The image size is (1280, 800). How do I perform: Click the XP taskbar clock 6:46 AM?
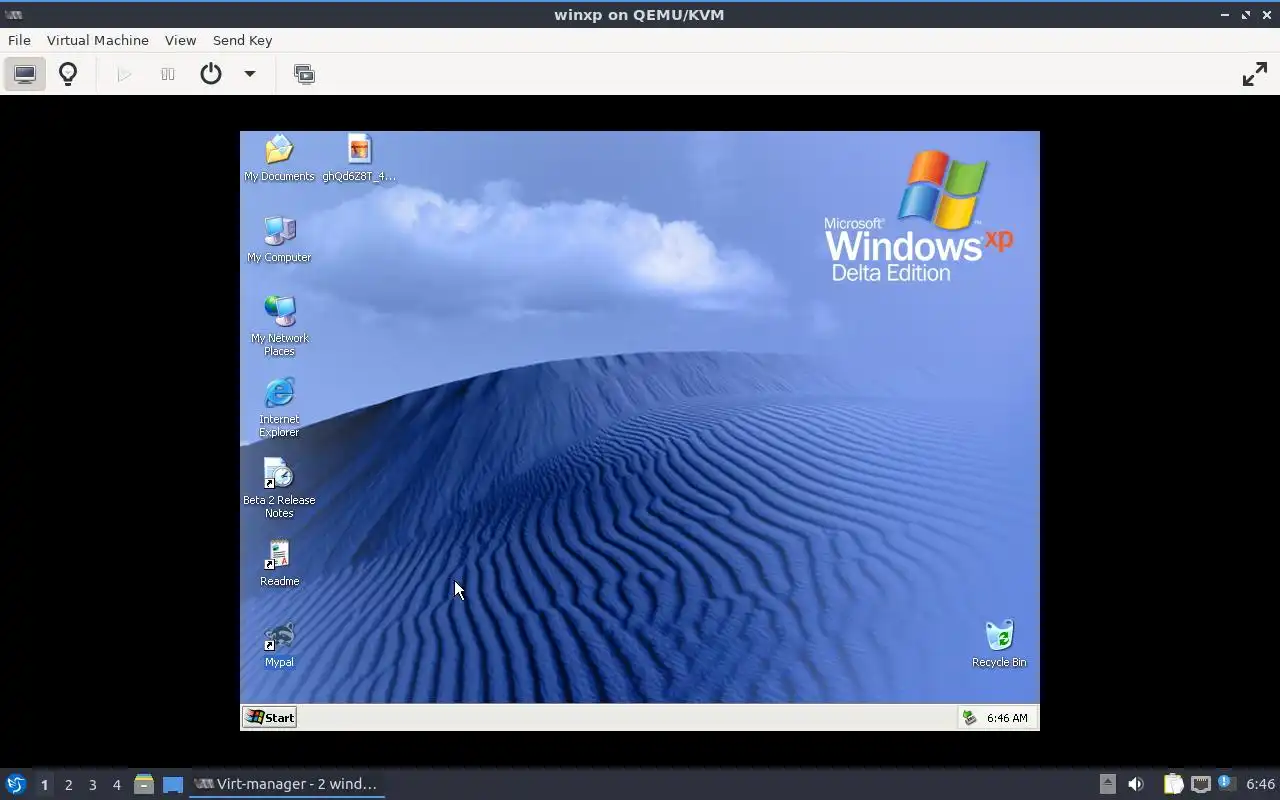tap(1007, 718)
